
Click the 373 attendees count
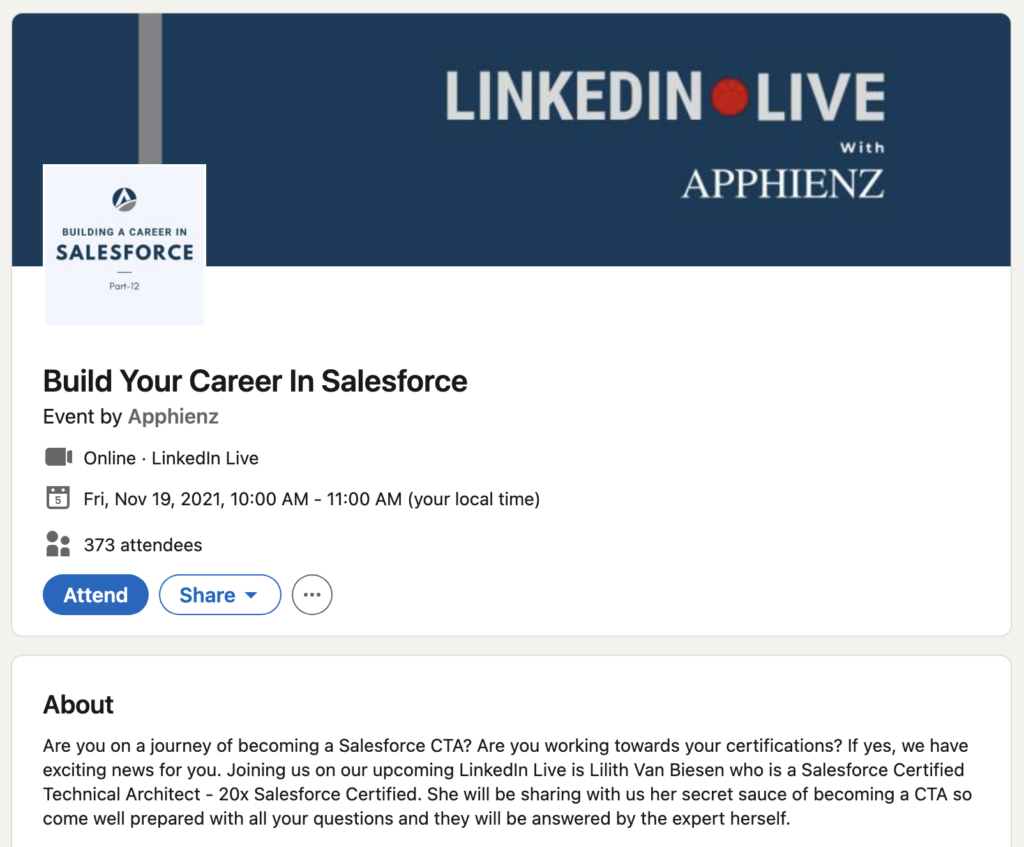point(145,544)
